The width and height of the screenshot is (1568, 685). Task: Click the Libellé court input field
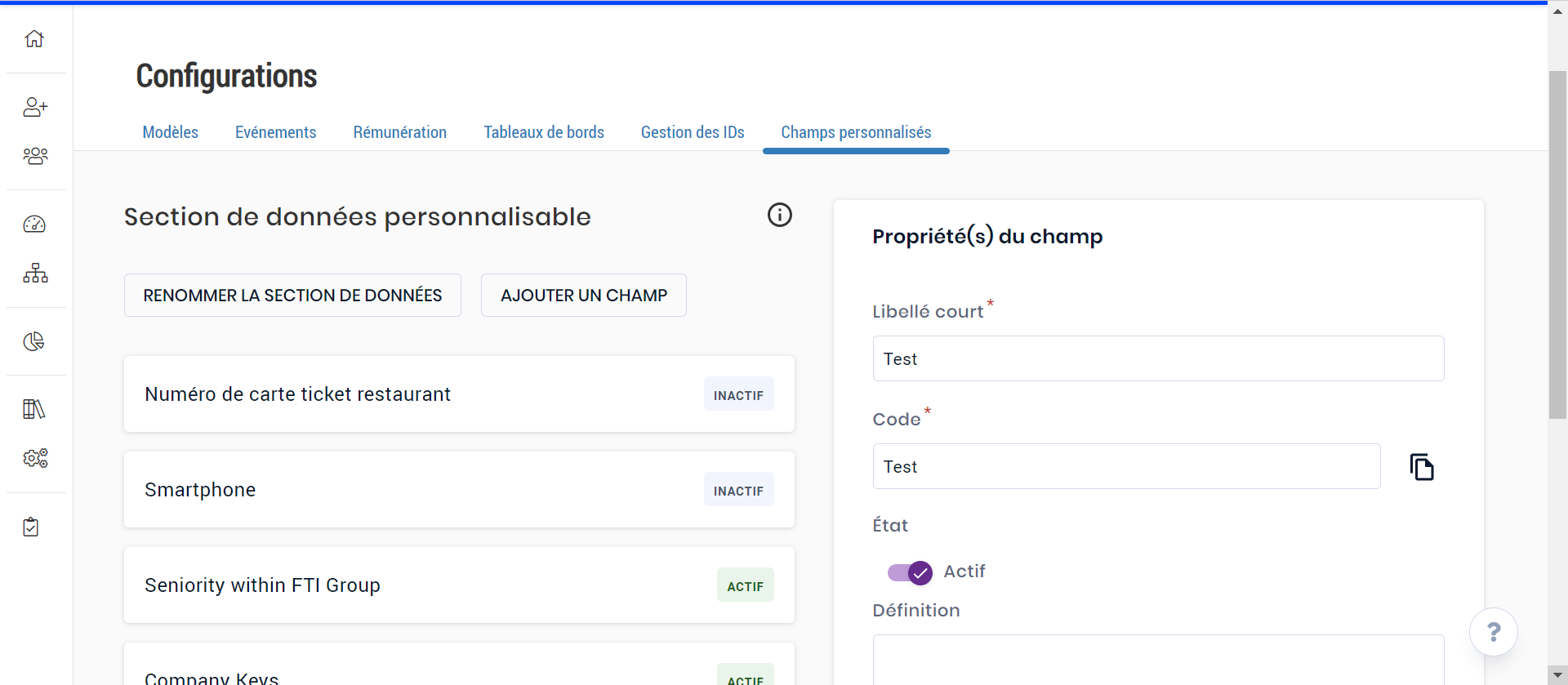(x=1158, y=358)
